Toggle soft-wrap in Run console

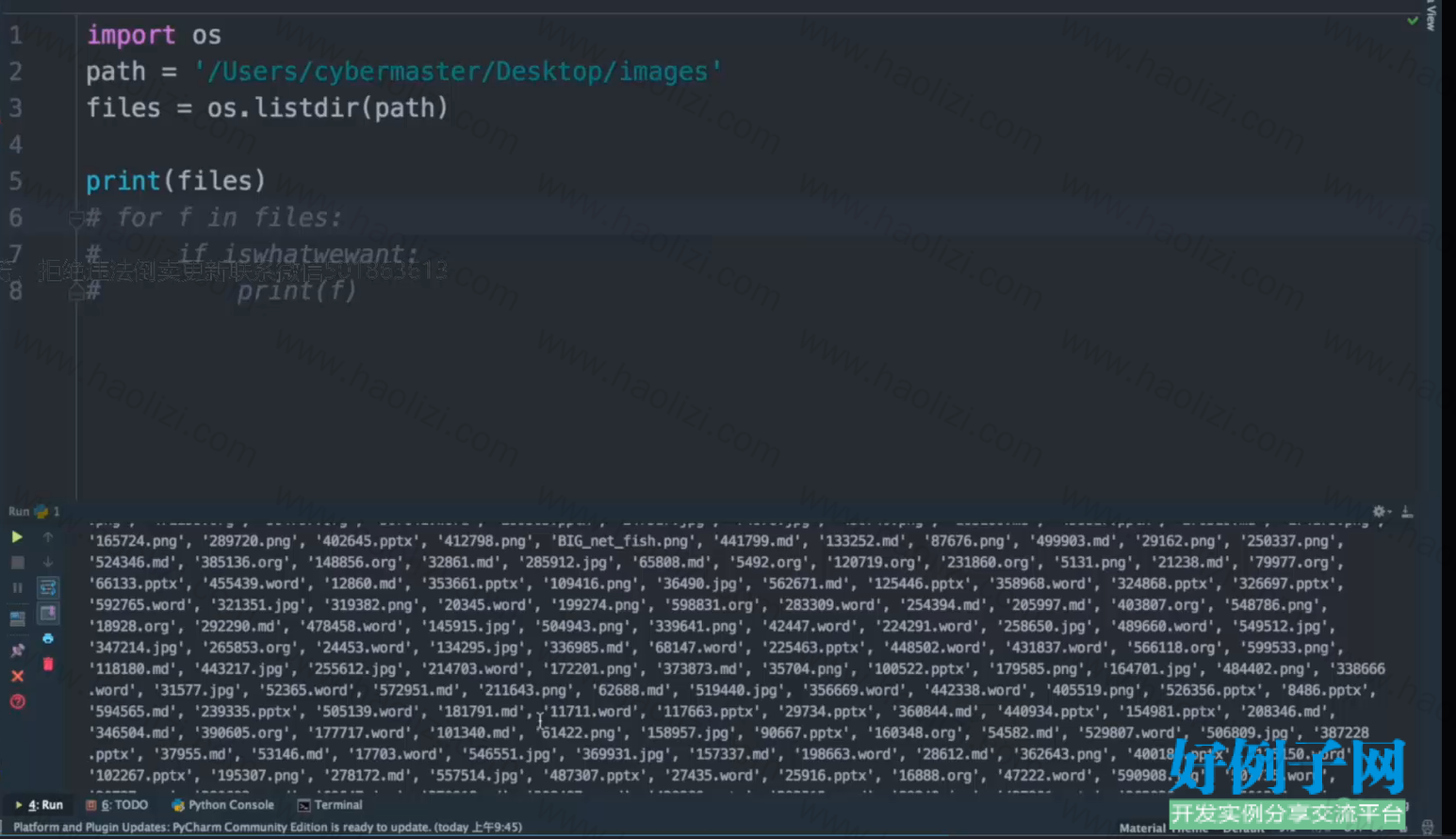pyautogui.click(x=48, y=587)
